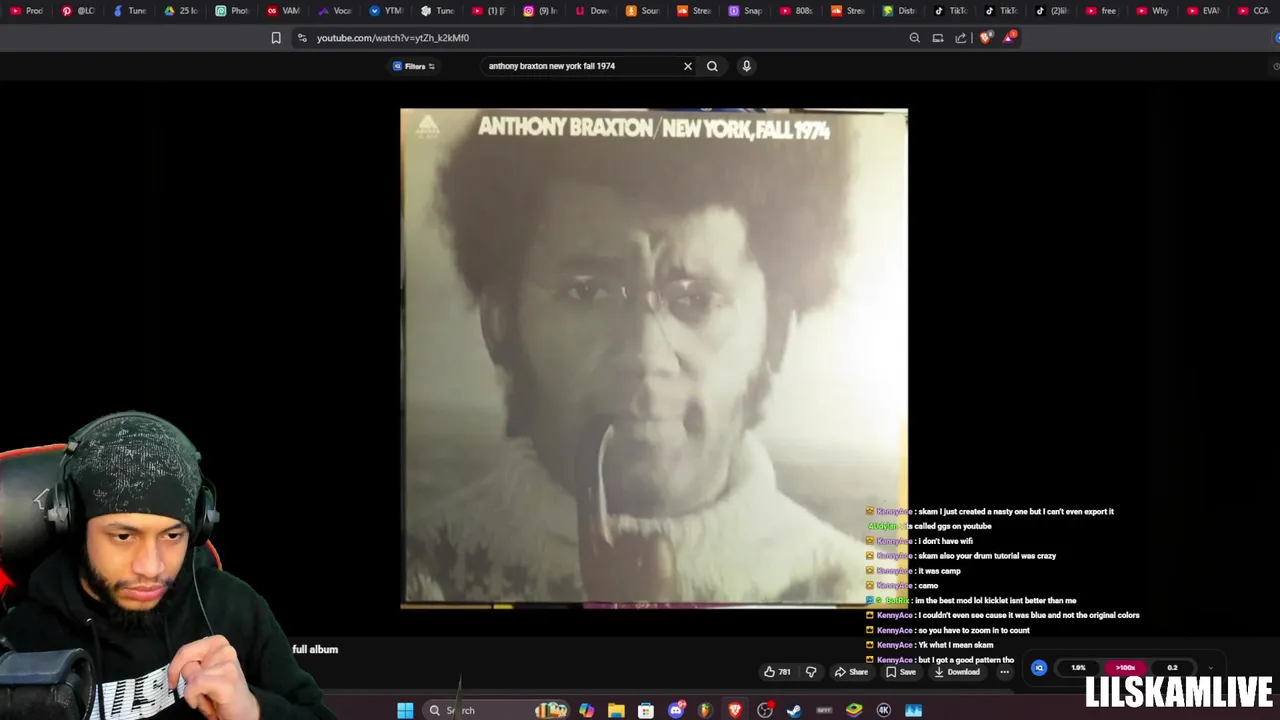Focus the youtube.com address bar URL

(393, 38)
